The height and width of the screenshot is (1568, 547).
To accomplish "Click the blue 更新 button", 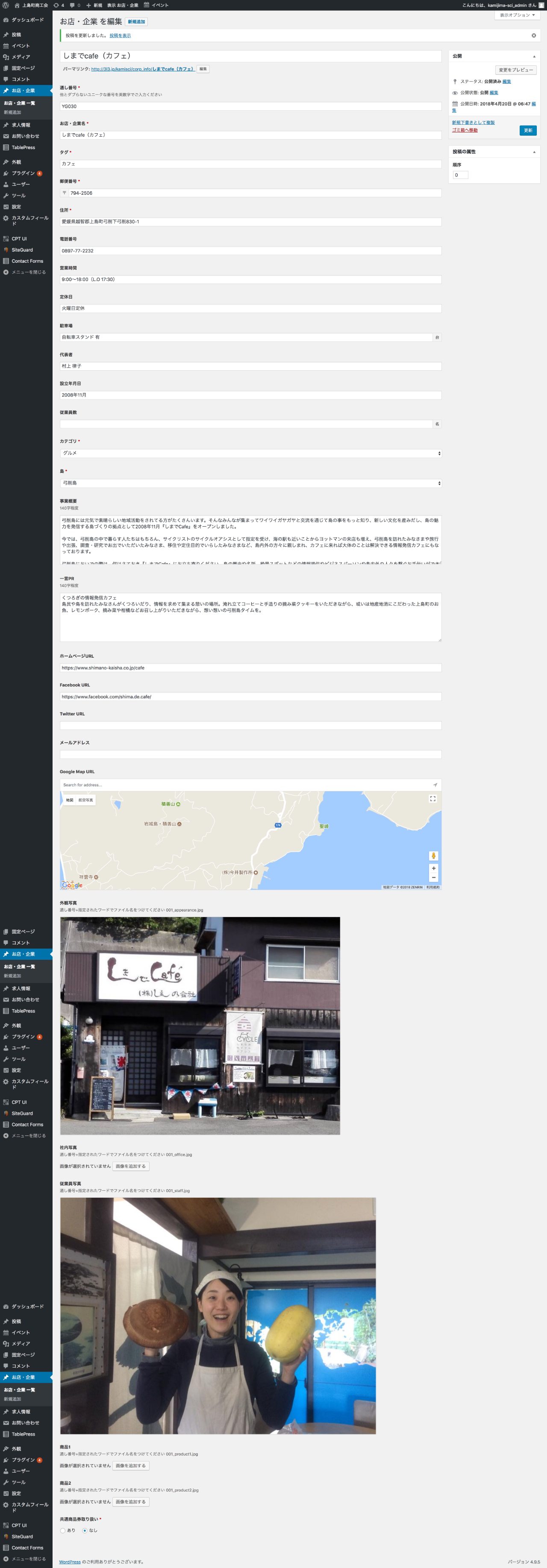I will (x=527, y=130).
